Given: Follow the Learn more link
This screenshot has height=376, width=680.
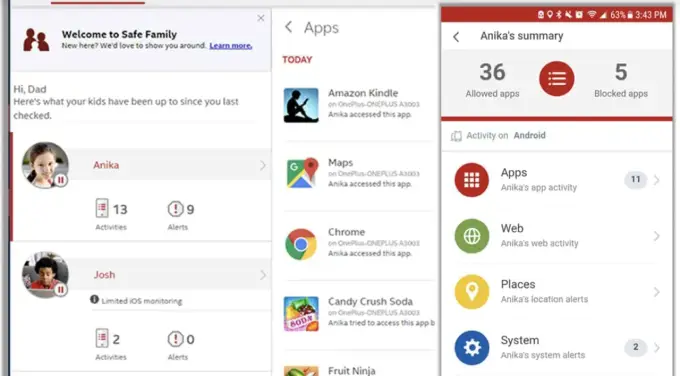Looking at the screenshot, I should tap(231, 46).
